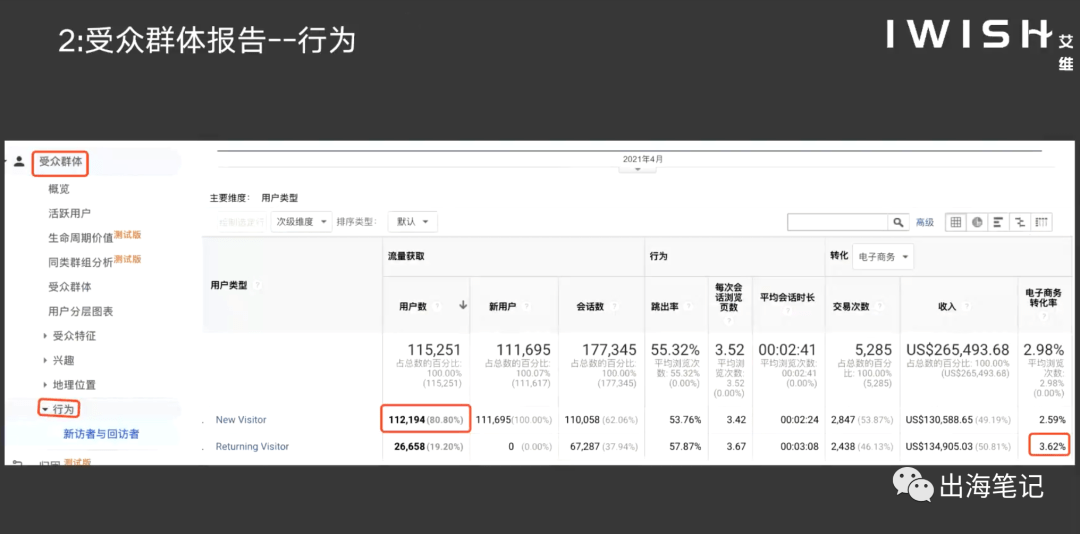This screenshot has height=534, width=1080.
Task: Click the audience person icon in sidebar
Action: pyautogui.click(x=19, y=161)
